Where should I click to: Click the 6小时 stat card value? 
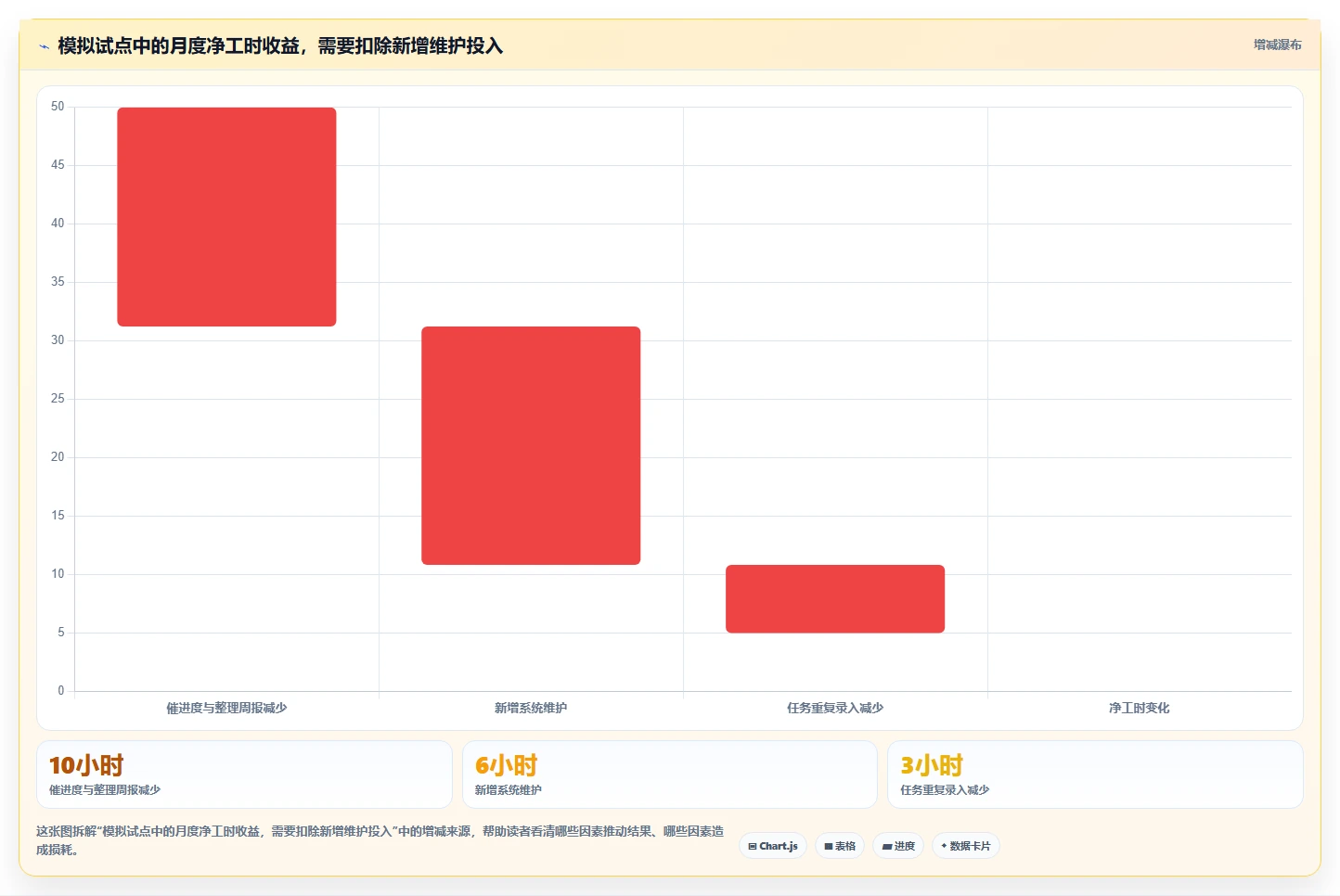coord(507,765)
